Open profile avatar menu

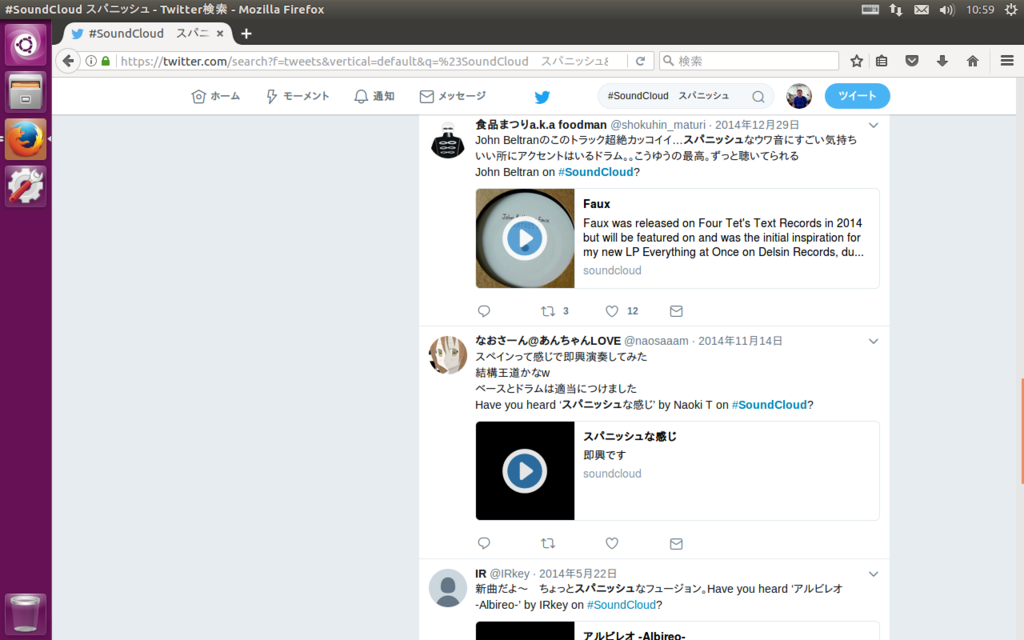pos(799,96)
